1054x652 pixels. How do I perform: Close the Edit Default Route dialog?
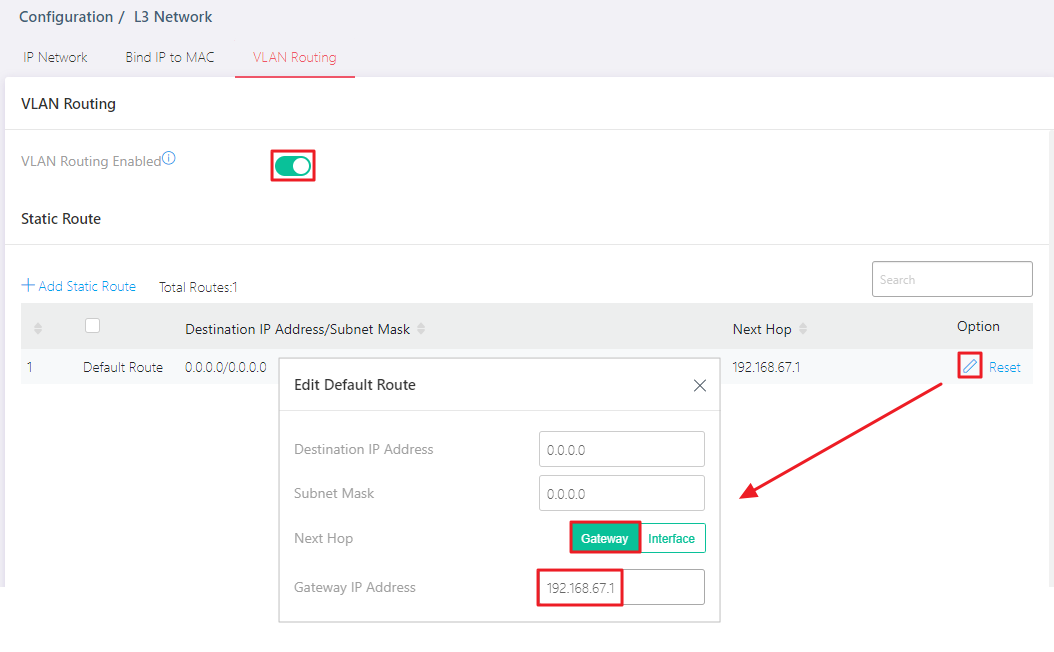700,385
